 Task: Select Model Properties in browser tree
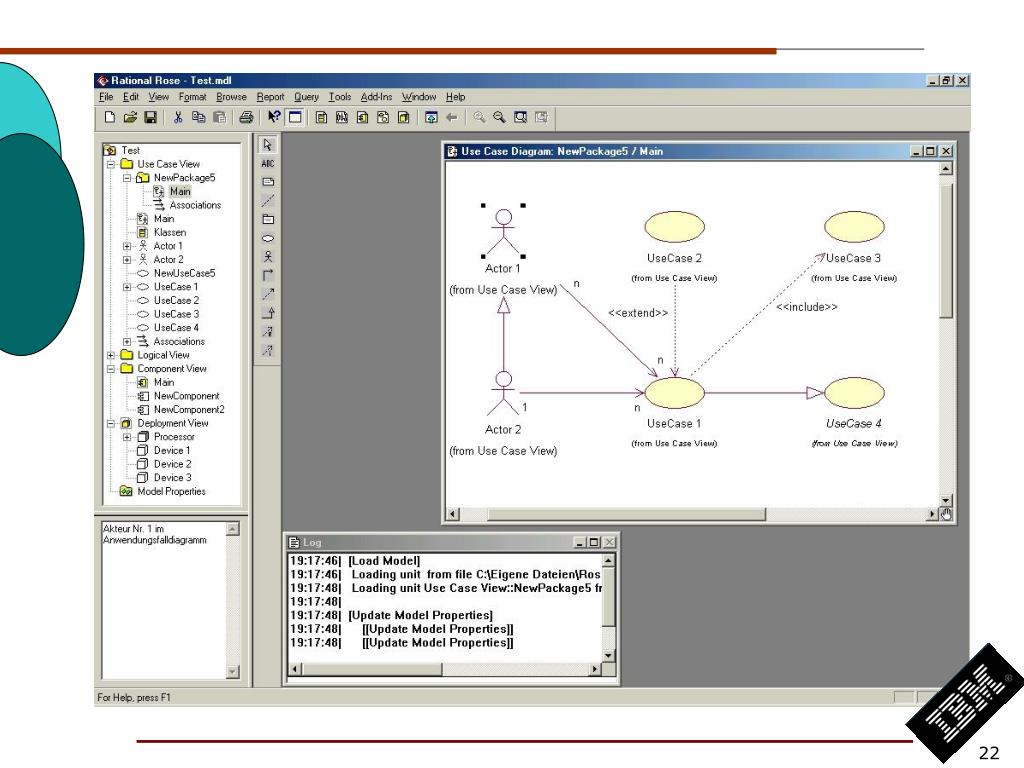[x=171, y=491]
